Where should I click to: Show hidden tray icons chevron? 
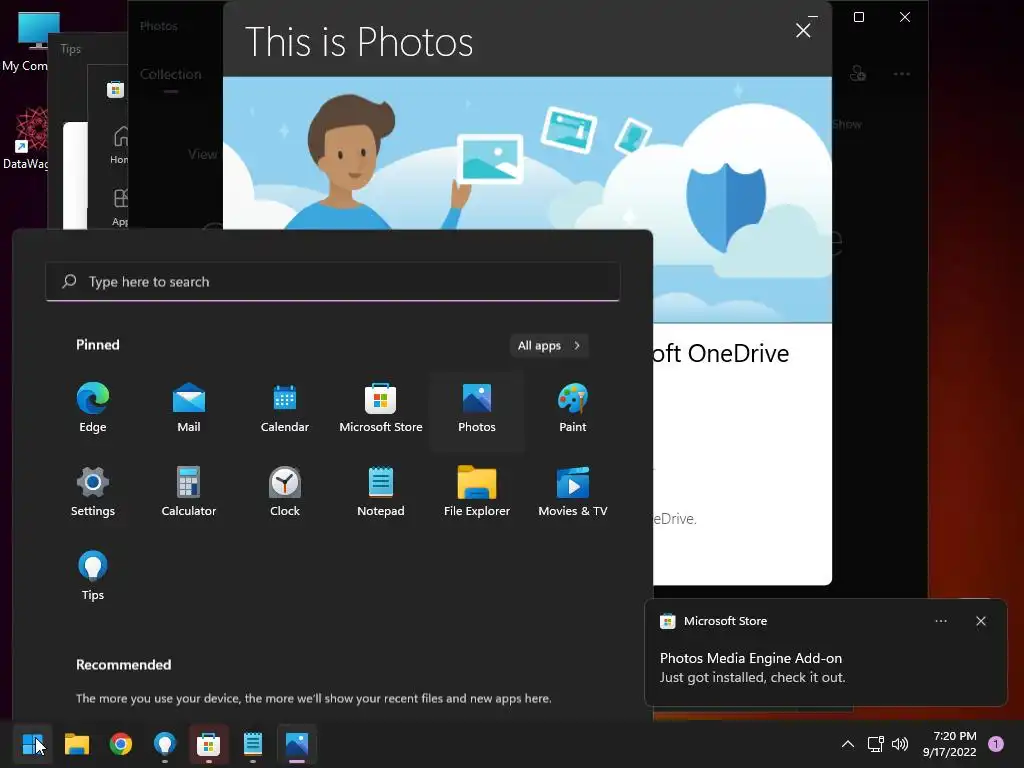point(848,744)
